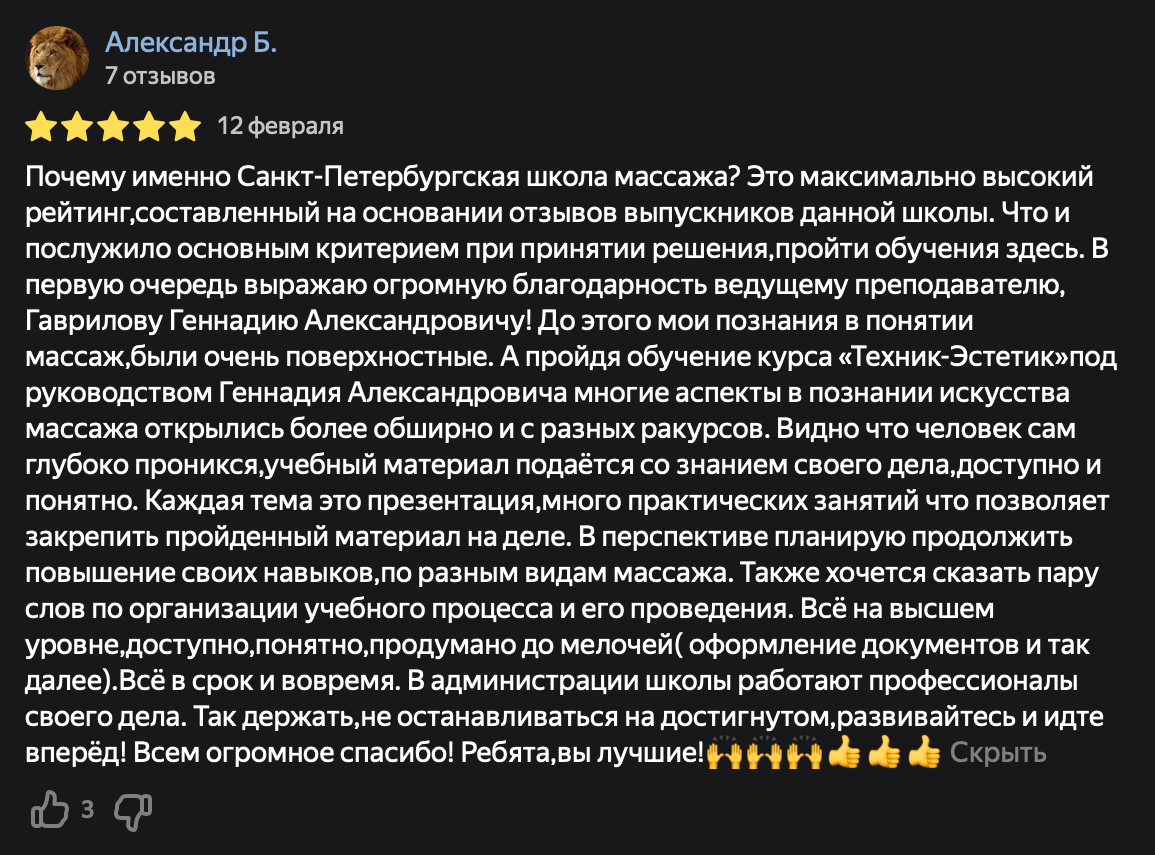This screenshot has height=855, width=1155.
Task: Click the first yellow rating star
Action: point(41,126)
